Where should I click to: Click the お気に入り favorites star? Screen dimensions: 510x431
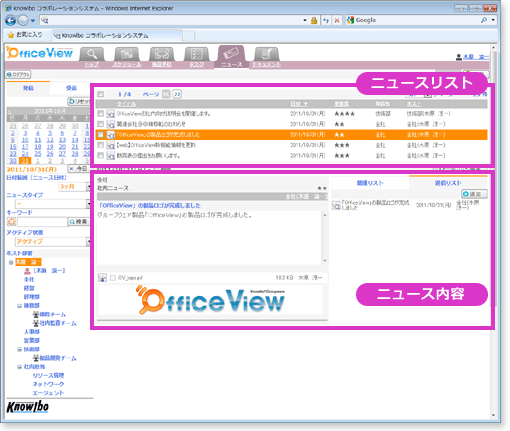click(x=11, y=35)
